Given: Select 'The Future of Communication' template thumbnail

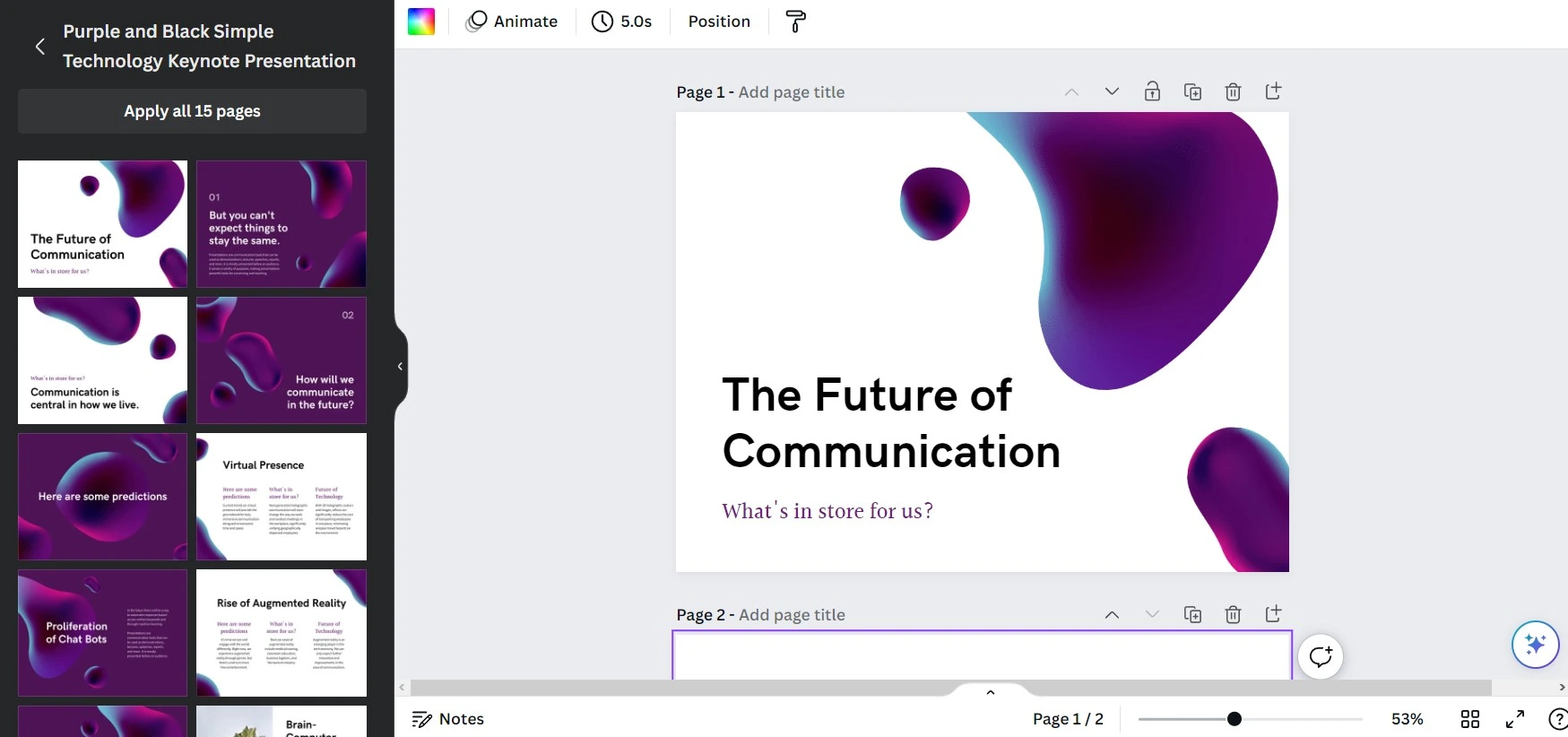Looking at the screenshot, I should coord(102,224).
